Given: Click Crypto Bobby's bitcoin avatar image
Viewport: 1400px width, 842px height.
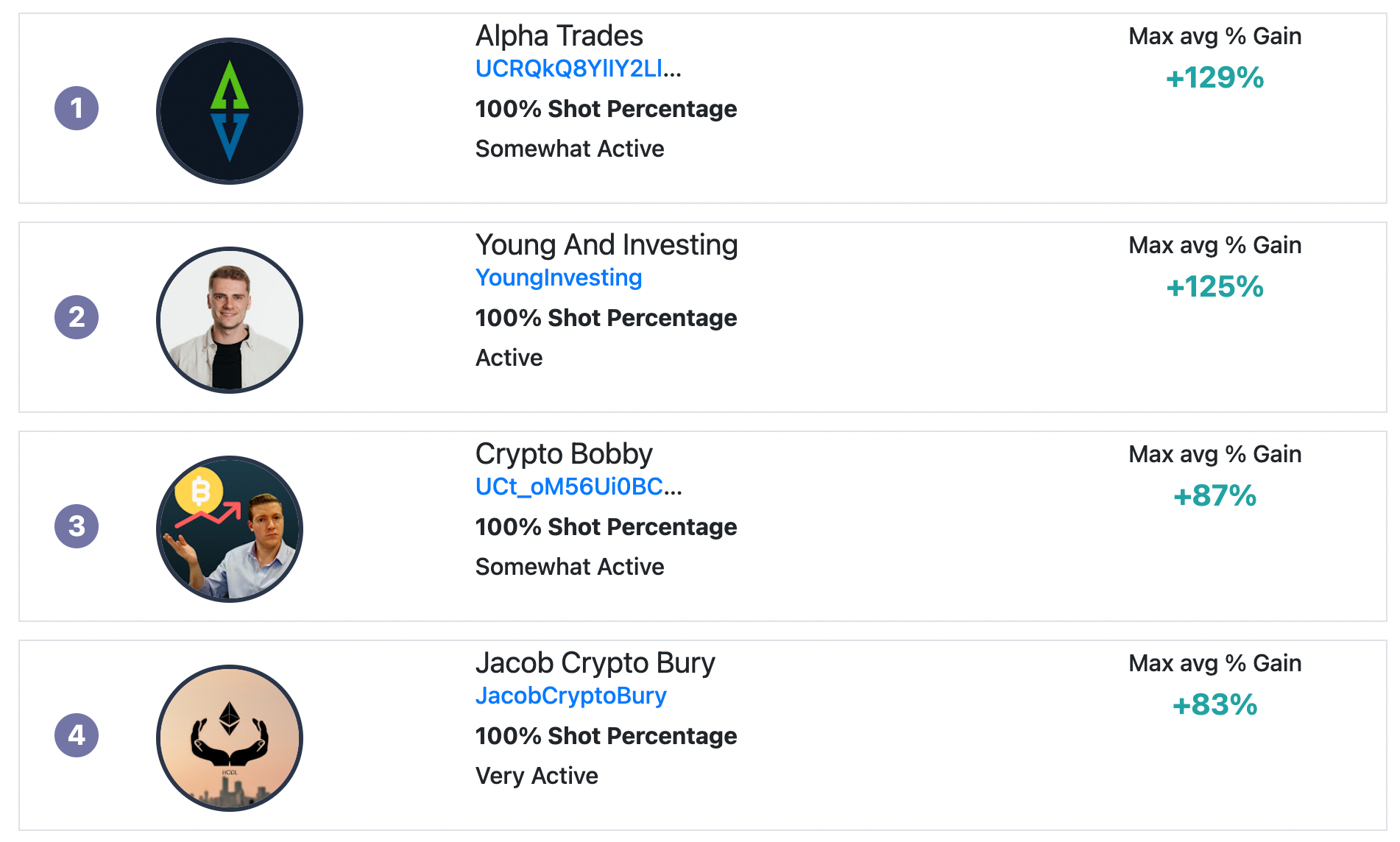Looking at the screenshot, I should [230, 529].
